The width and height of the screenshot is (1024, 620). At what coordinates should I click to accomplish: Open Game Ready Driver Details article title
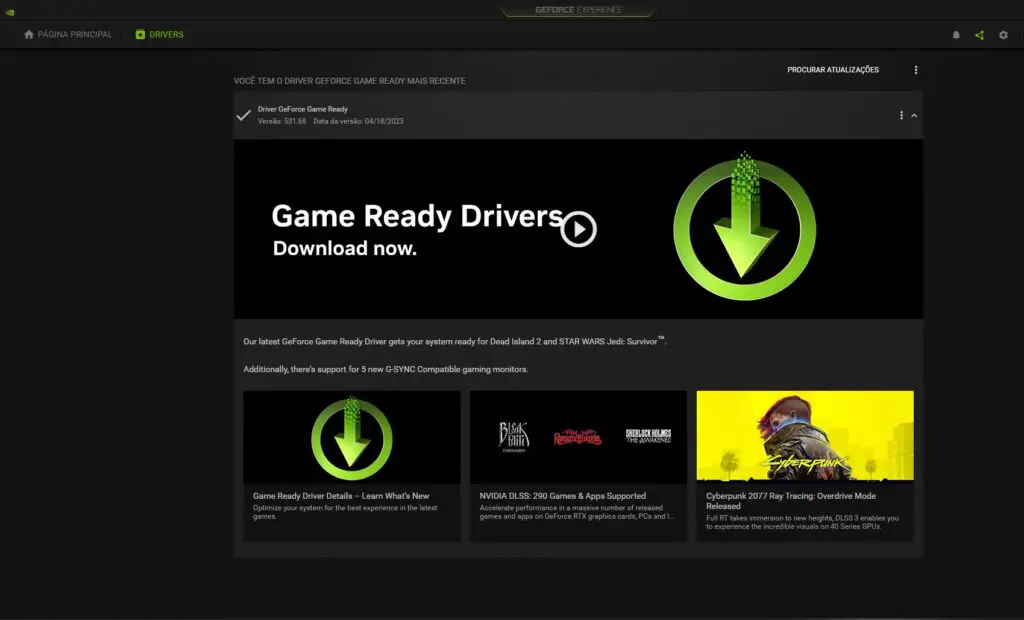tap(341, 496)
